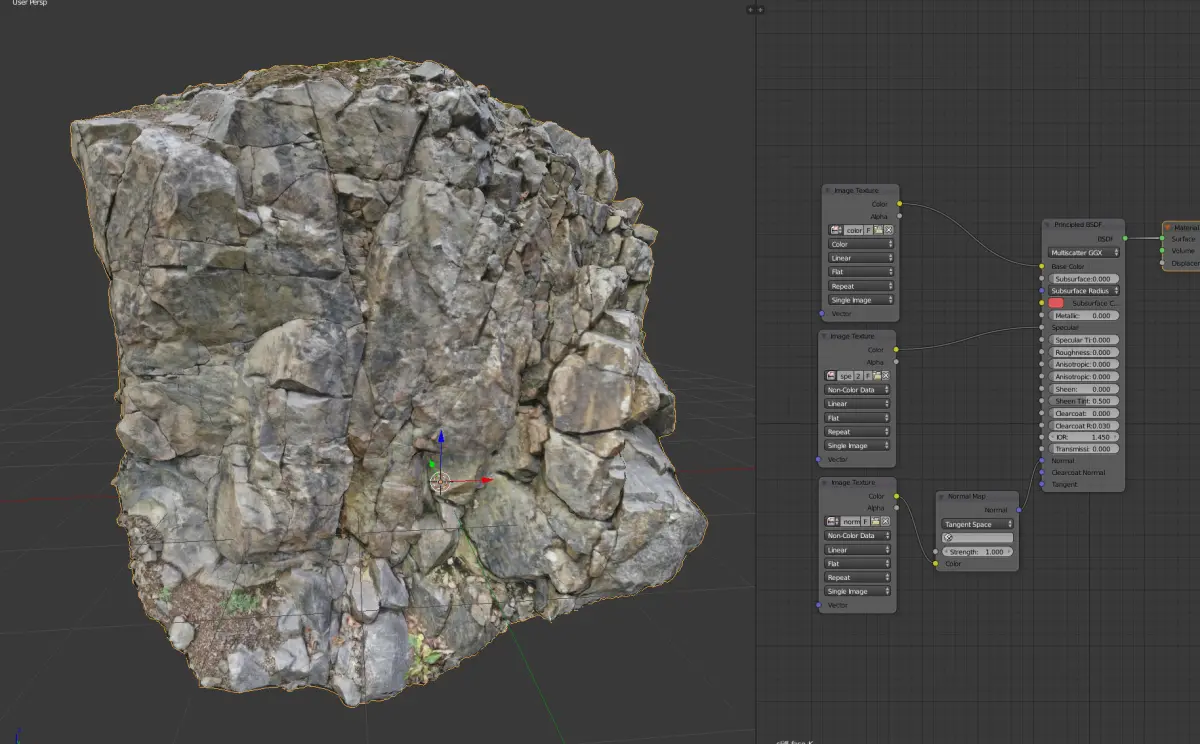Click the Normal output socket of the Normal Map node

(x=1019, y=510)
